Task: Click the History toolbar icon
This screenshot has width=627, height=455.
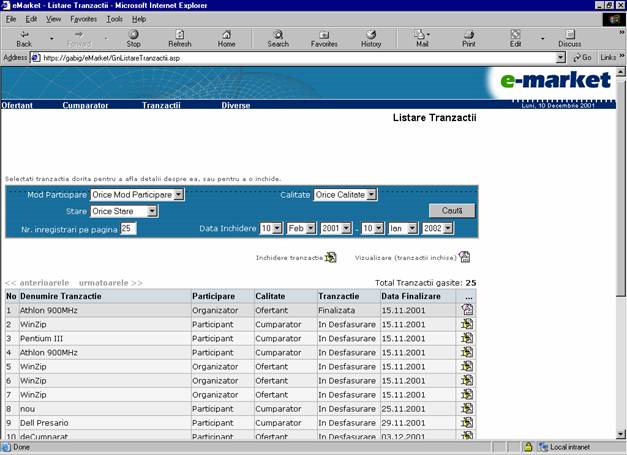Action: tap(371, 38)
